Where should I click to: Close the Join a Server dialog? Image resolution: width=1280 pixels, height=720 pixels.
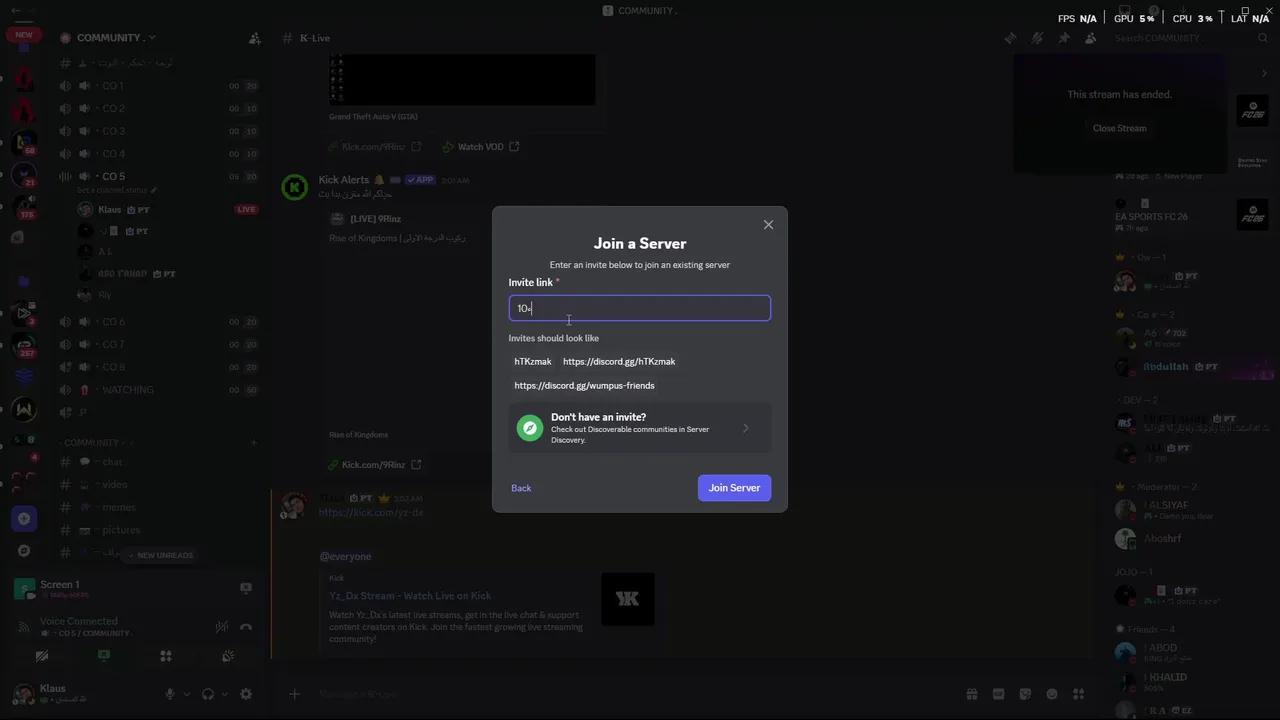(x=768, y=225)
